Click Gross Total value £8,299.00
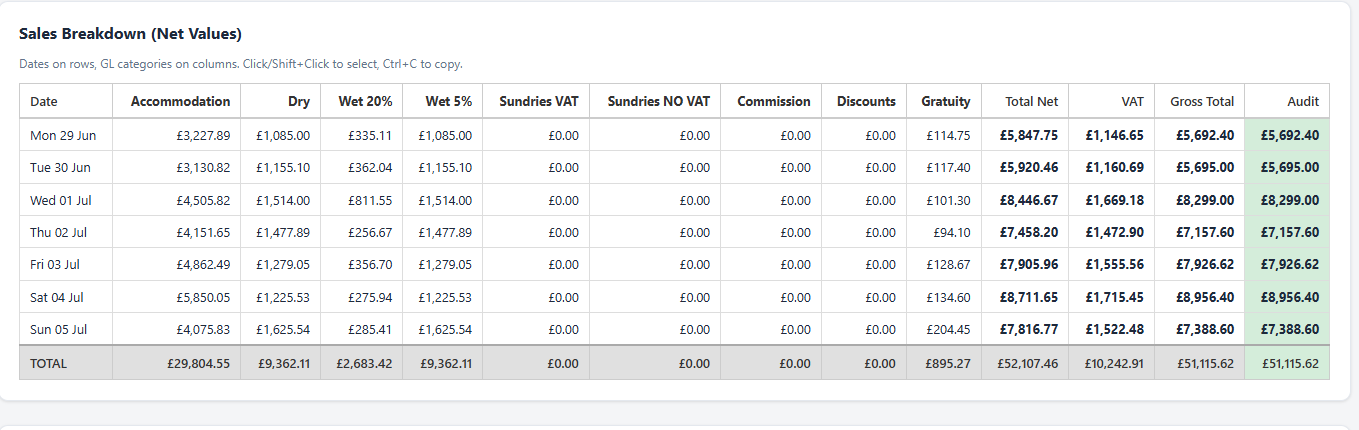 click(1200, 200)
